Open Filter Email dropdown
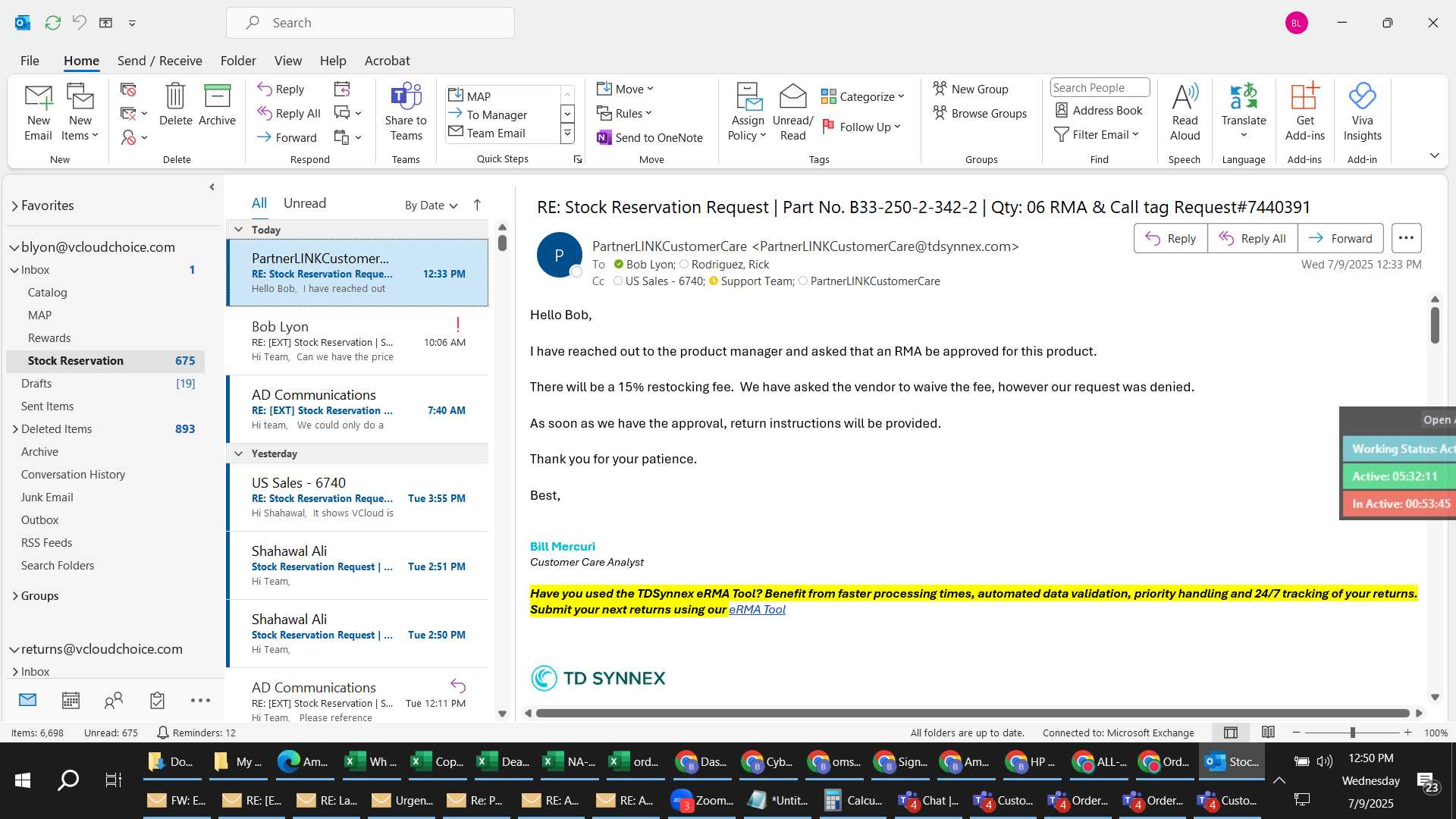Viewport: 1456px width, 819px height. 1097,134
